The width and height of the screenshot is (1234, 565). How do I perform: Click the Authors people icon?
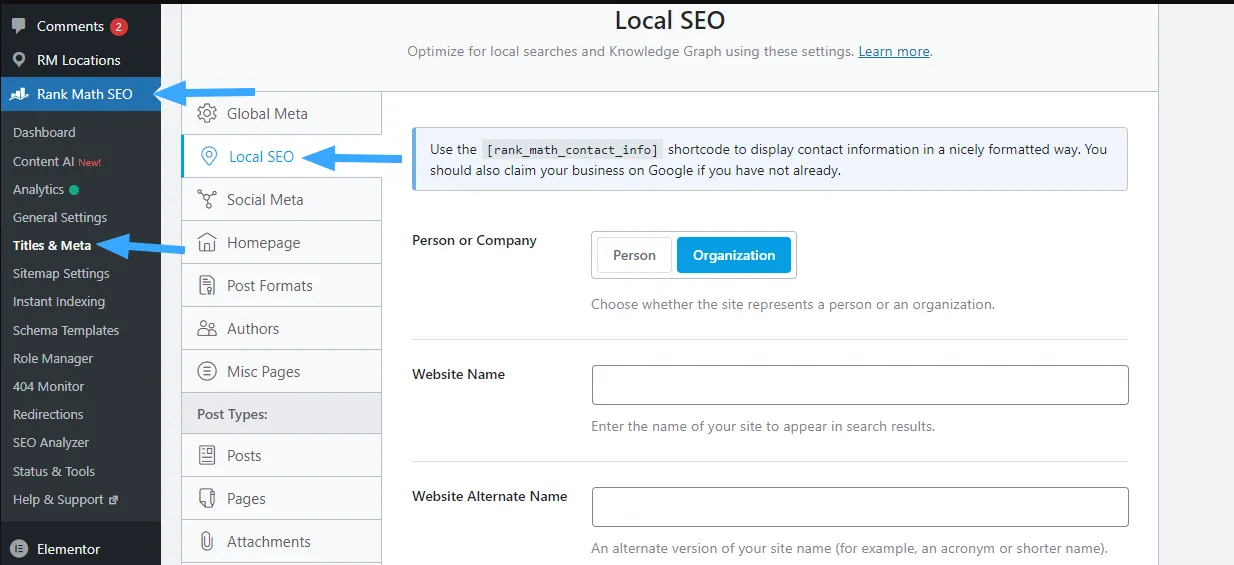click(x=207, y=328)
